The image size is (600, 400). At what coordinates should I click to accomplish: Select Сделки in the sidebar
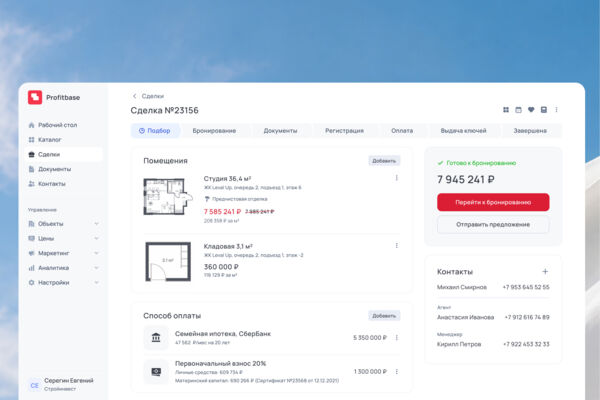point(65,154)
